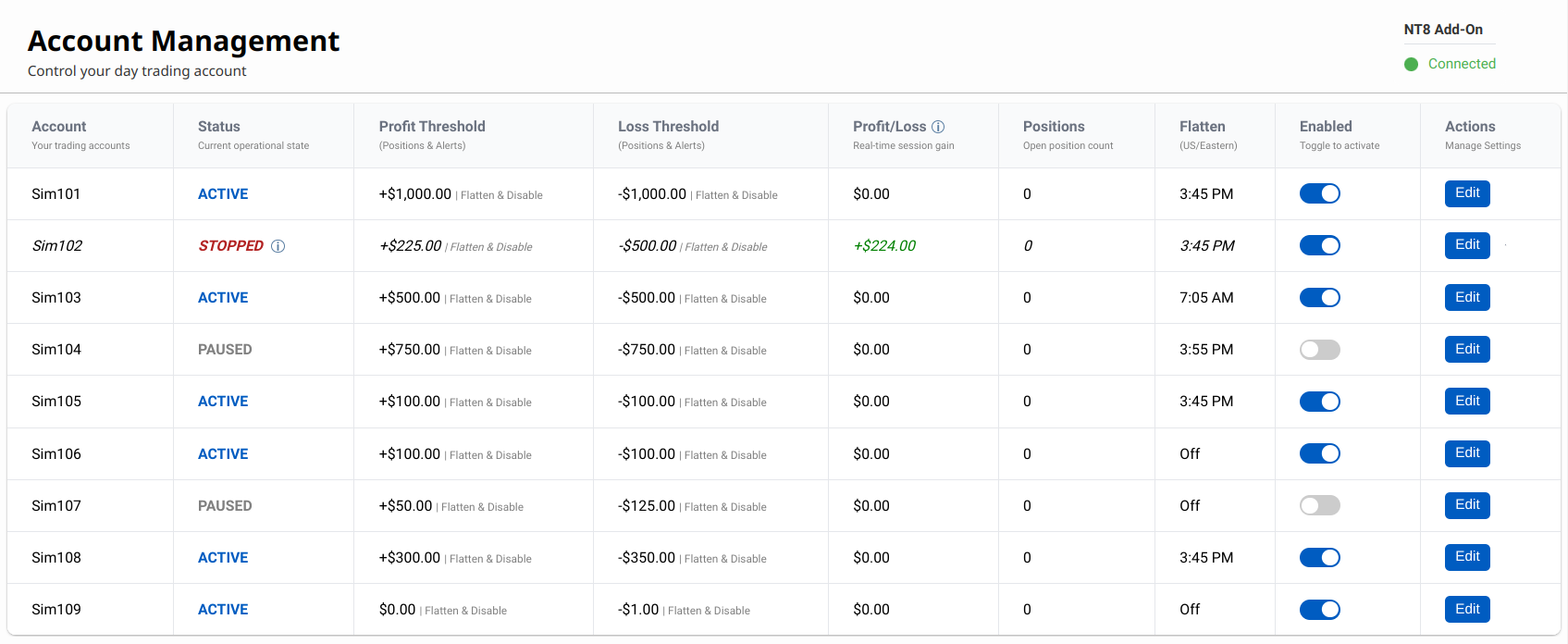Click the Sim107 account name
The width and height of the screenshot is (1568, 644).
click(x=56, y=506)
